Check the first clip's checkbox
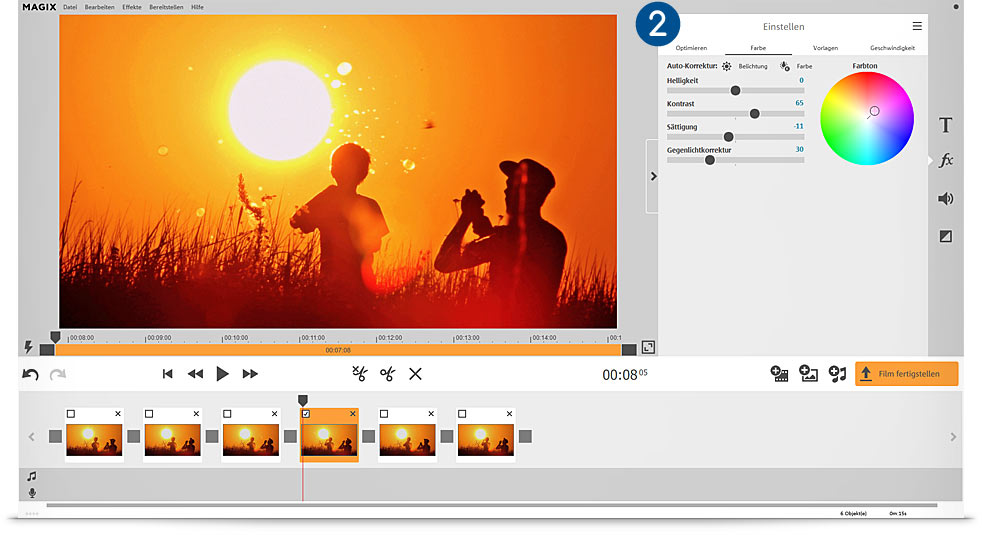 click(x=71, y=413)
